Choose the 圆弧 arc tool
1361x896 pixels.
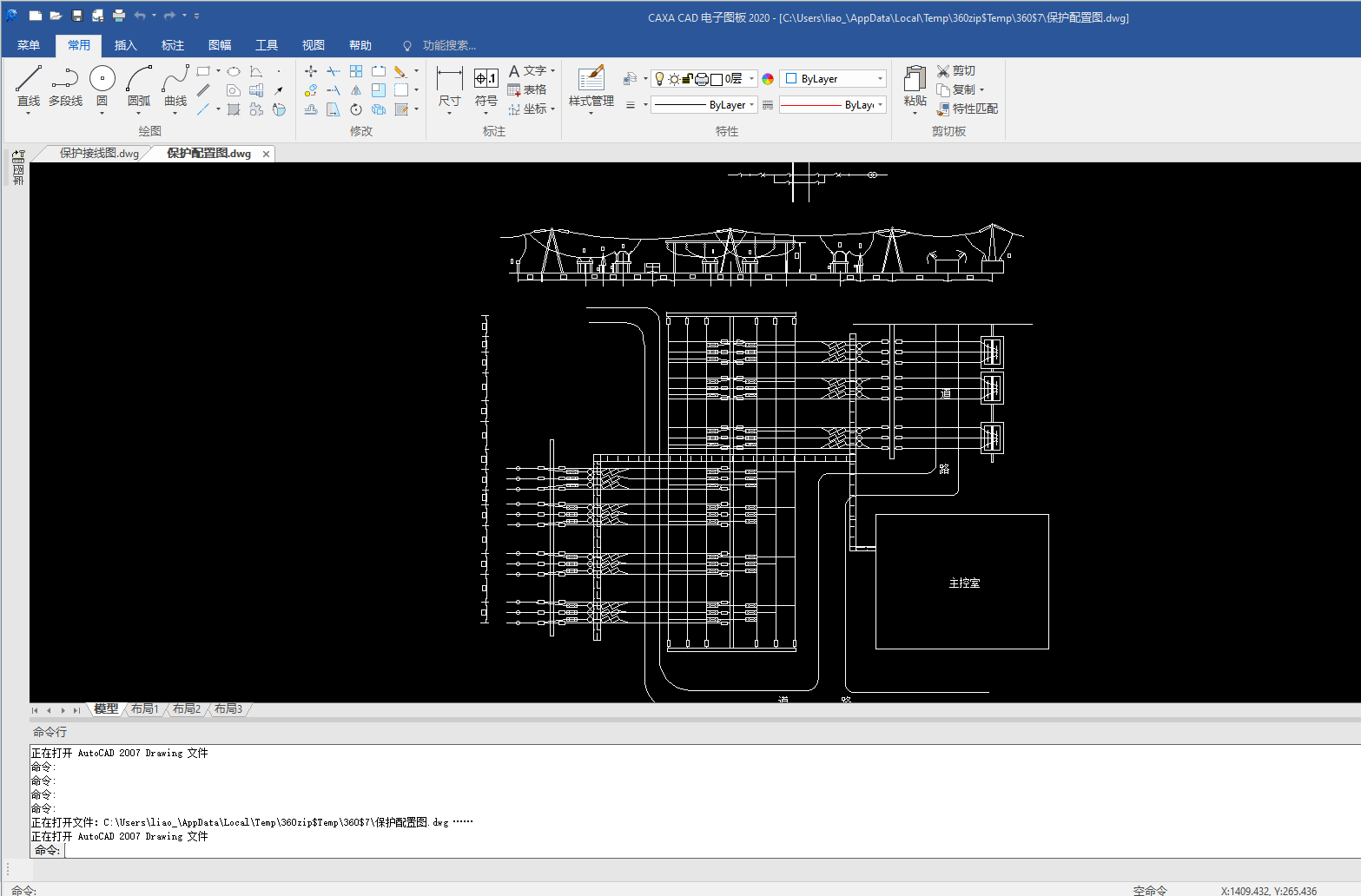coord(139,86)
